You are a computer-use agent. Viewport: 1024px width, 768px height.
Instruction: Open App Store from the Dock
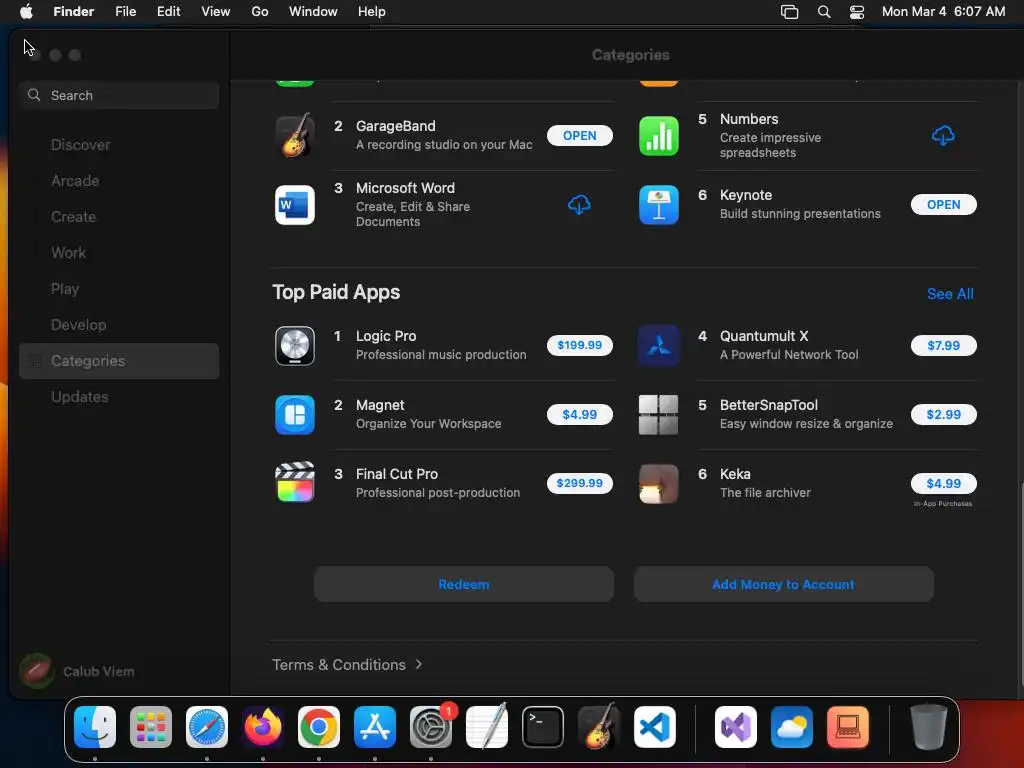tap(375, 727)
